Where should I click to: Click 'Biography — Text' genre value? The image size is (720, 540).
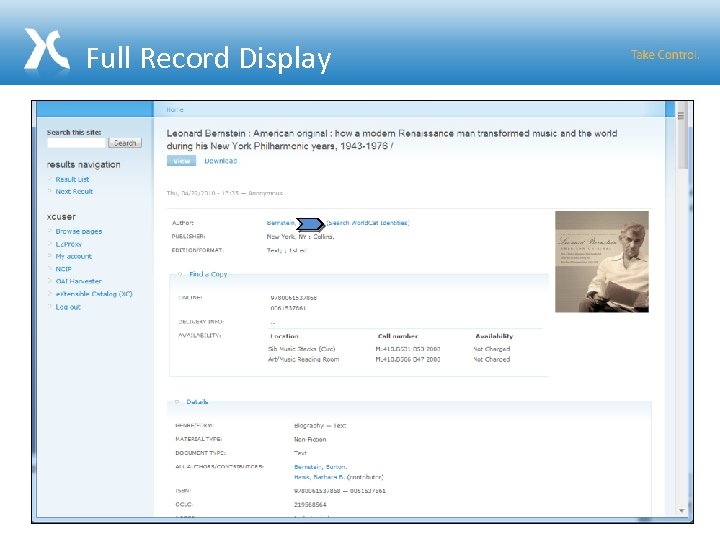320,426
